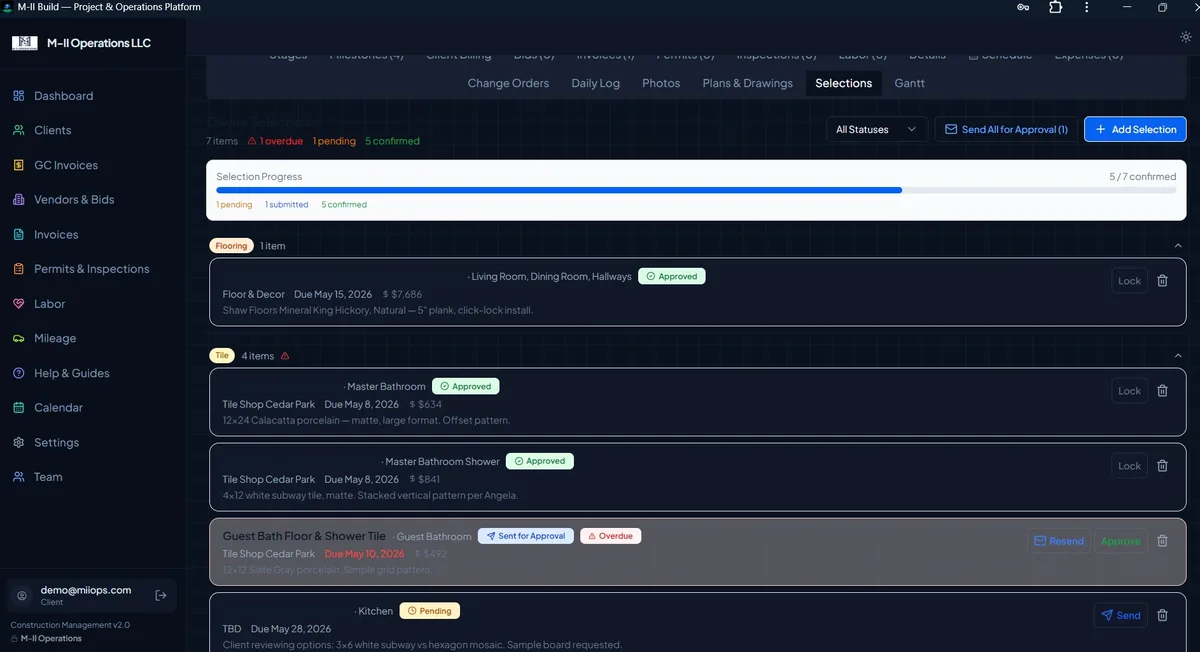Approve the Guest Bath Floor & Shower Tile

tap(1121, 541)
